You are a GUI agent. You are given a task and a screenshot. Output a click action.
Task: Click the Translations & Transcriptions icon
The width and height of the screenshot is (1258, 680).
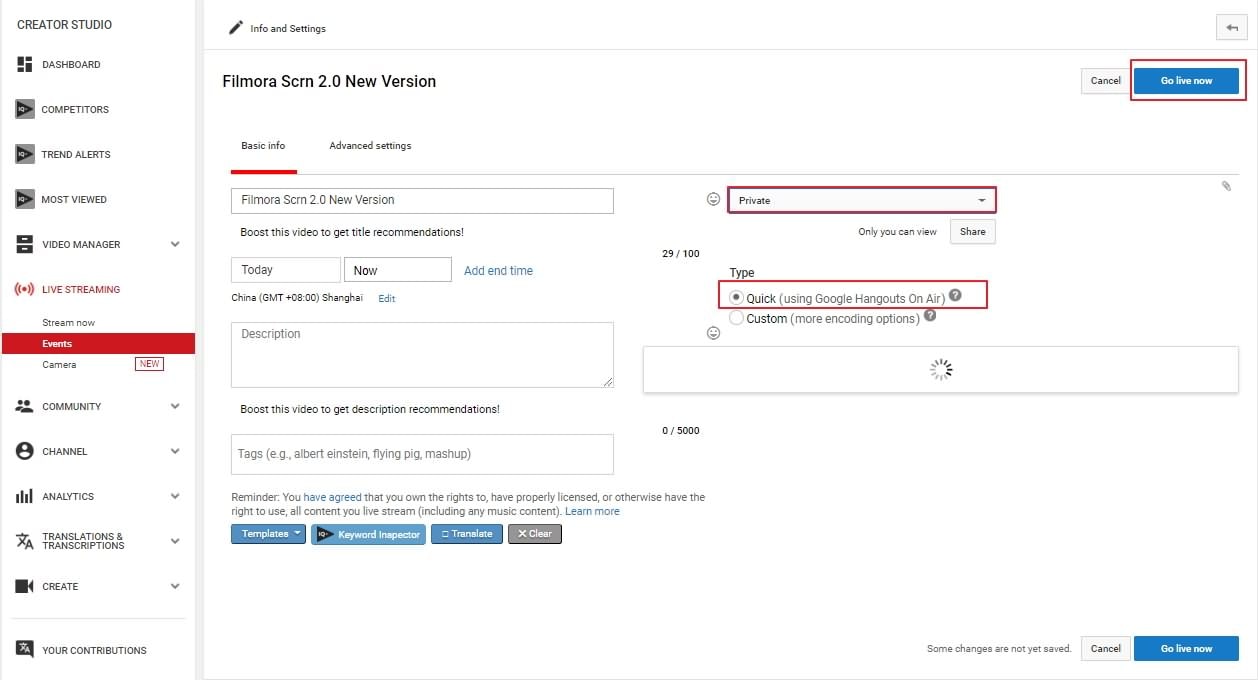(x=25, y=541)
